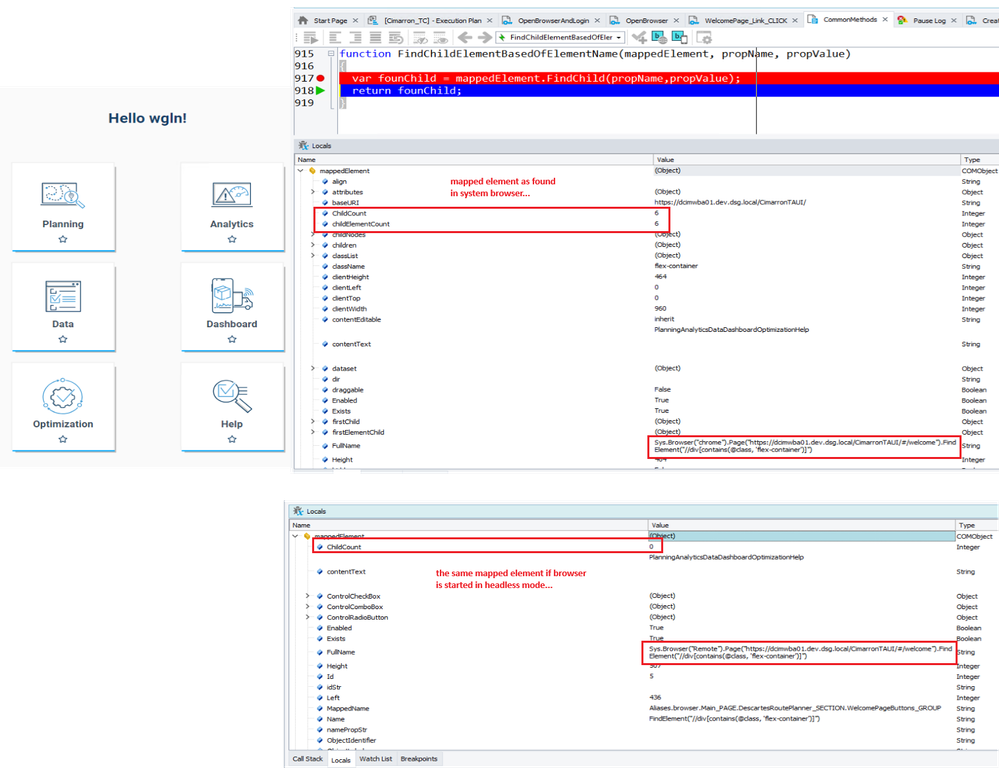Toggle the Help favorite star
This screenshot has width=999, height=779.
click(232, 440)
